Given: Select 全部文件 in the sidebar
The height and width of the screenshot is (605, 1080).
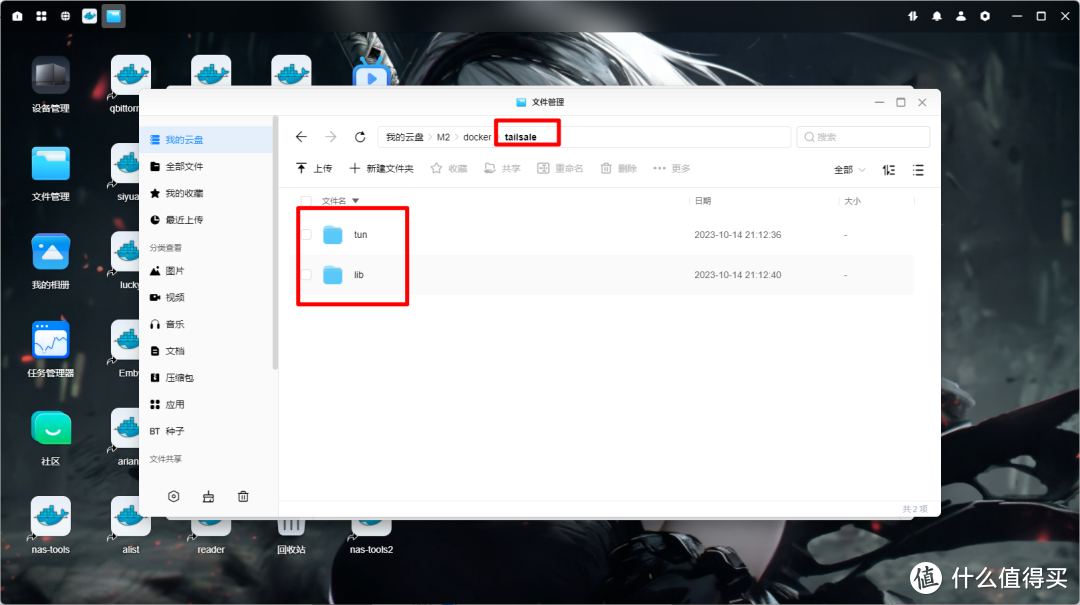Looking at the screenshot, I should tap(183, 166).
